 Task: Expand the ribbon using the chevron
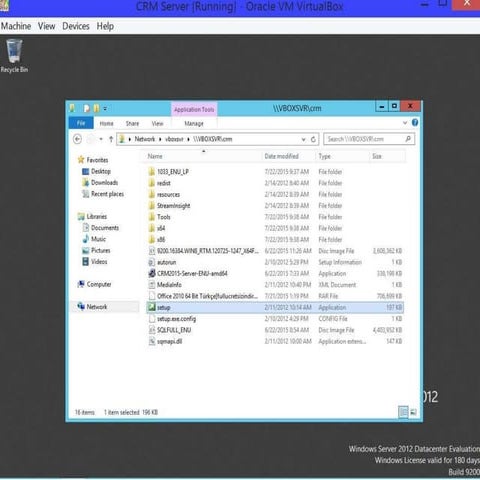(x=405, y=123)
